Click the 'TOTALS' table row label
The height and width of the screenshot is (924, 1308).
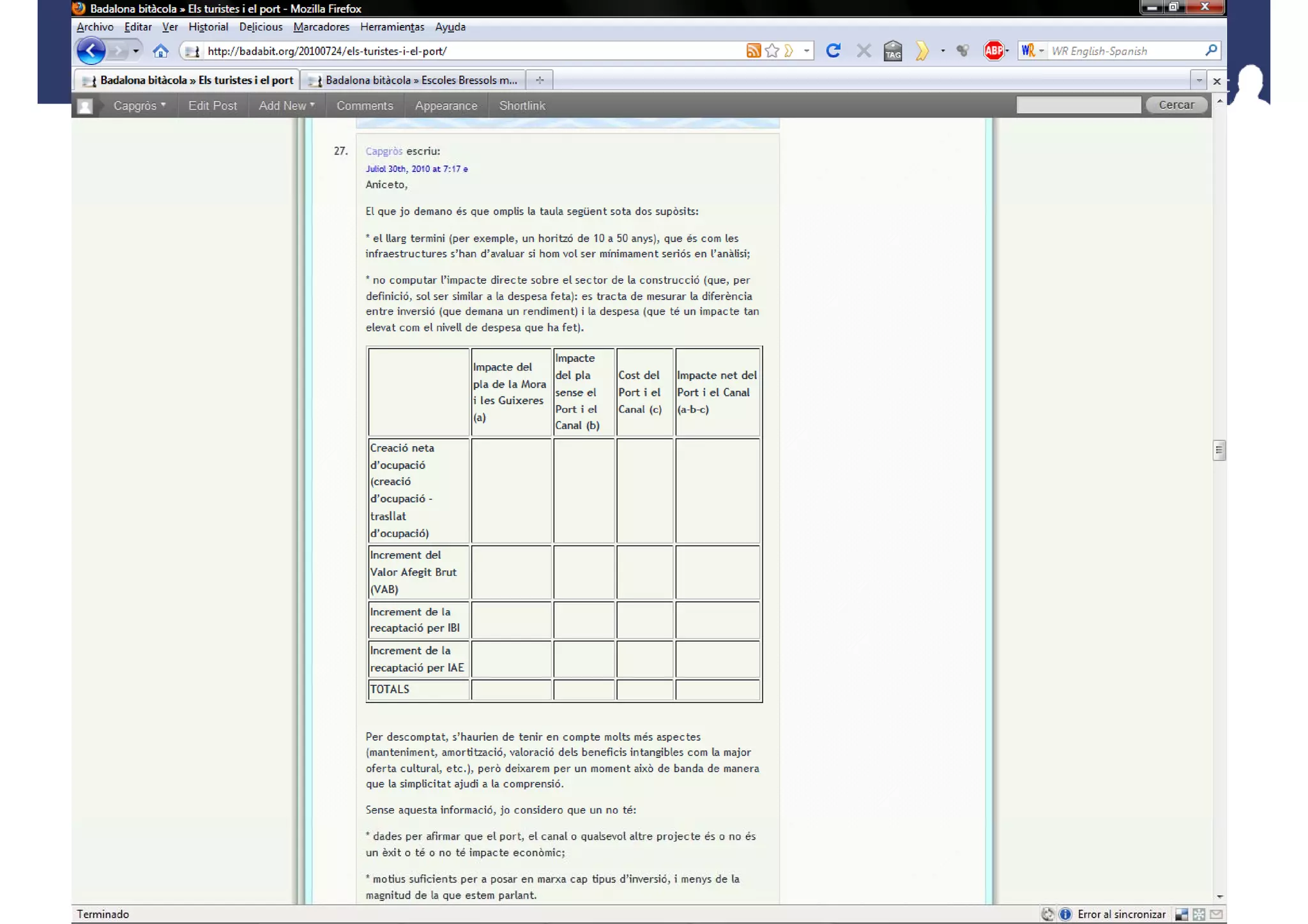click(390, 690)
